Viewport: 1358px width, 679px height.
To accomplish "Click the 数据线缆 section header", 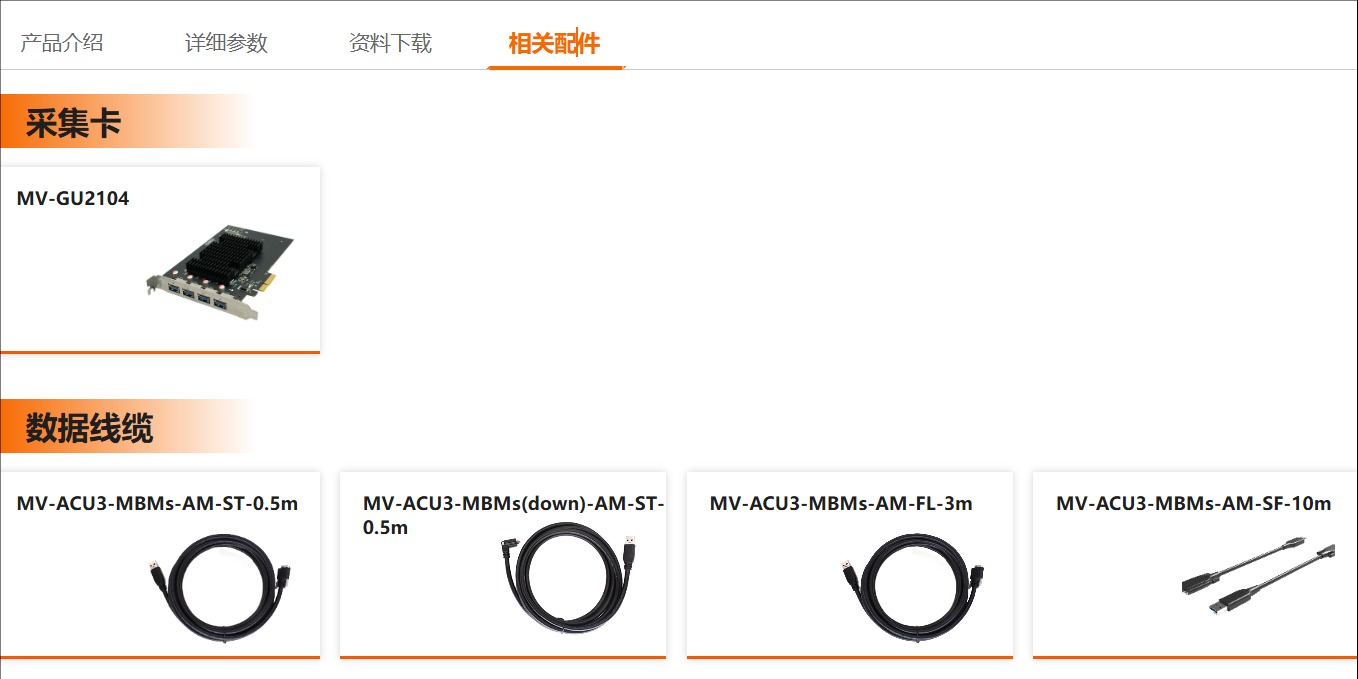I will [x=89, y=427].
